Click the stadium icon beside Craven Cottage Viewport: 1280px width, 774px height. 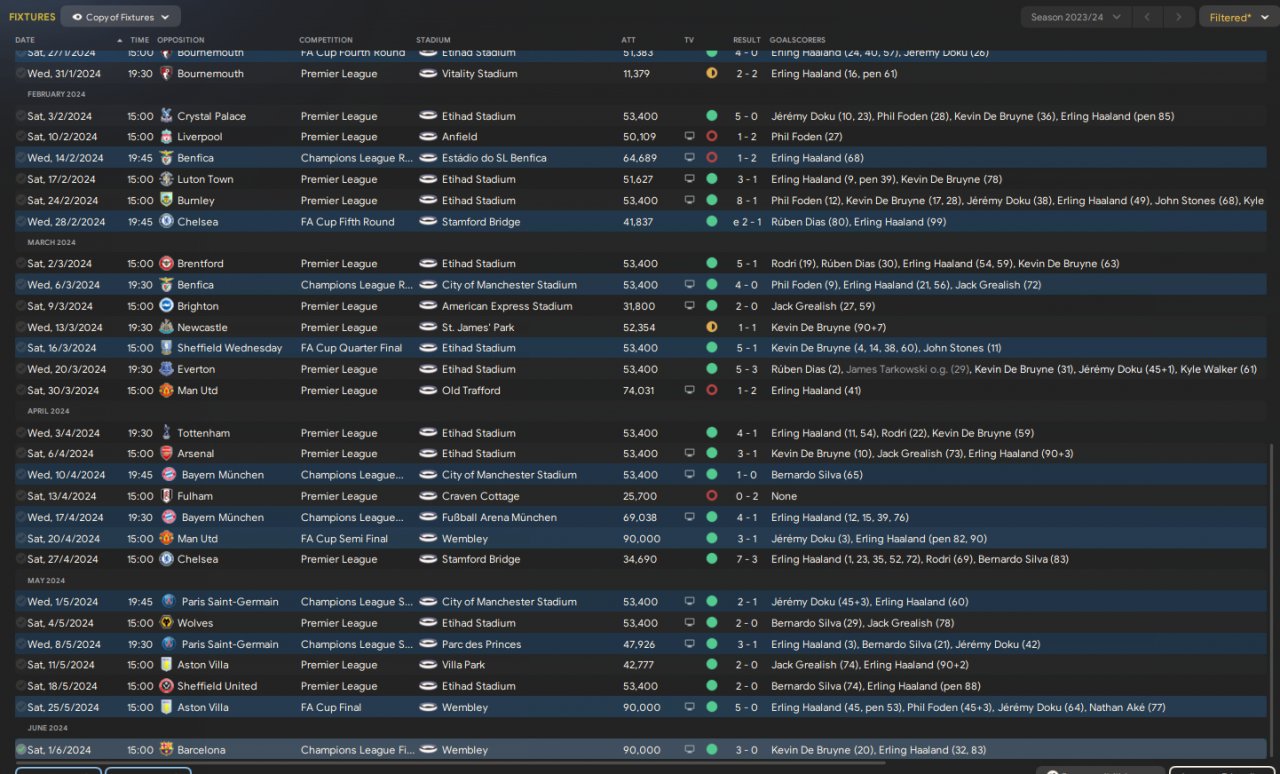pyautogui.click(x=428, y=496)
